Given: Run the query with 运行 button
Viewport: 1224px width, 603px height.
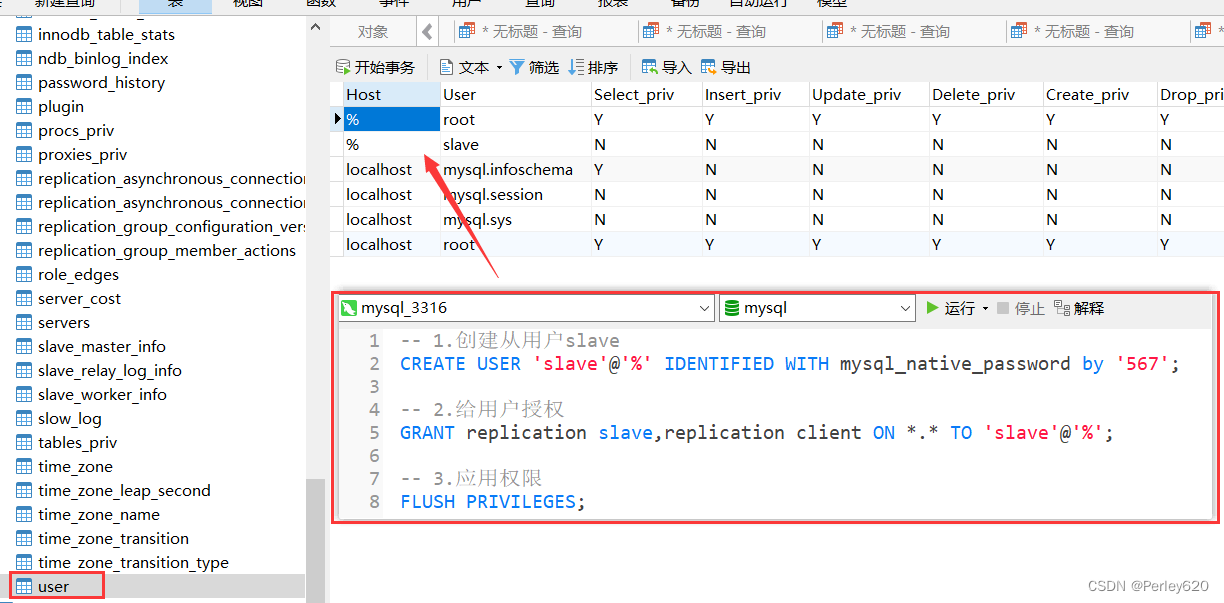Looking at the screenshot, I should [950, 308].
